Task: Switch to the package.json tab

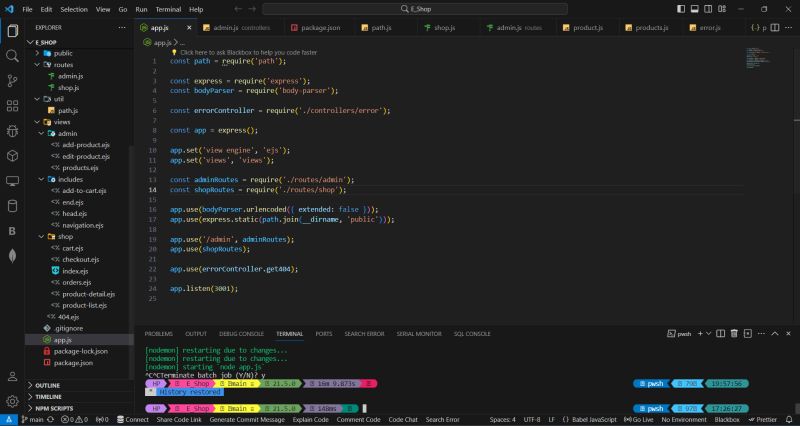Action: 319,28
